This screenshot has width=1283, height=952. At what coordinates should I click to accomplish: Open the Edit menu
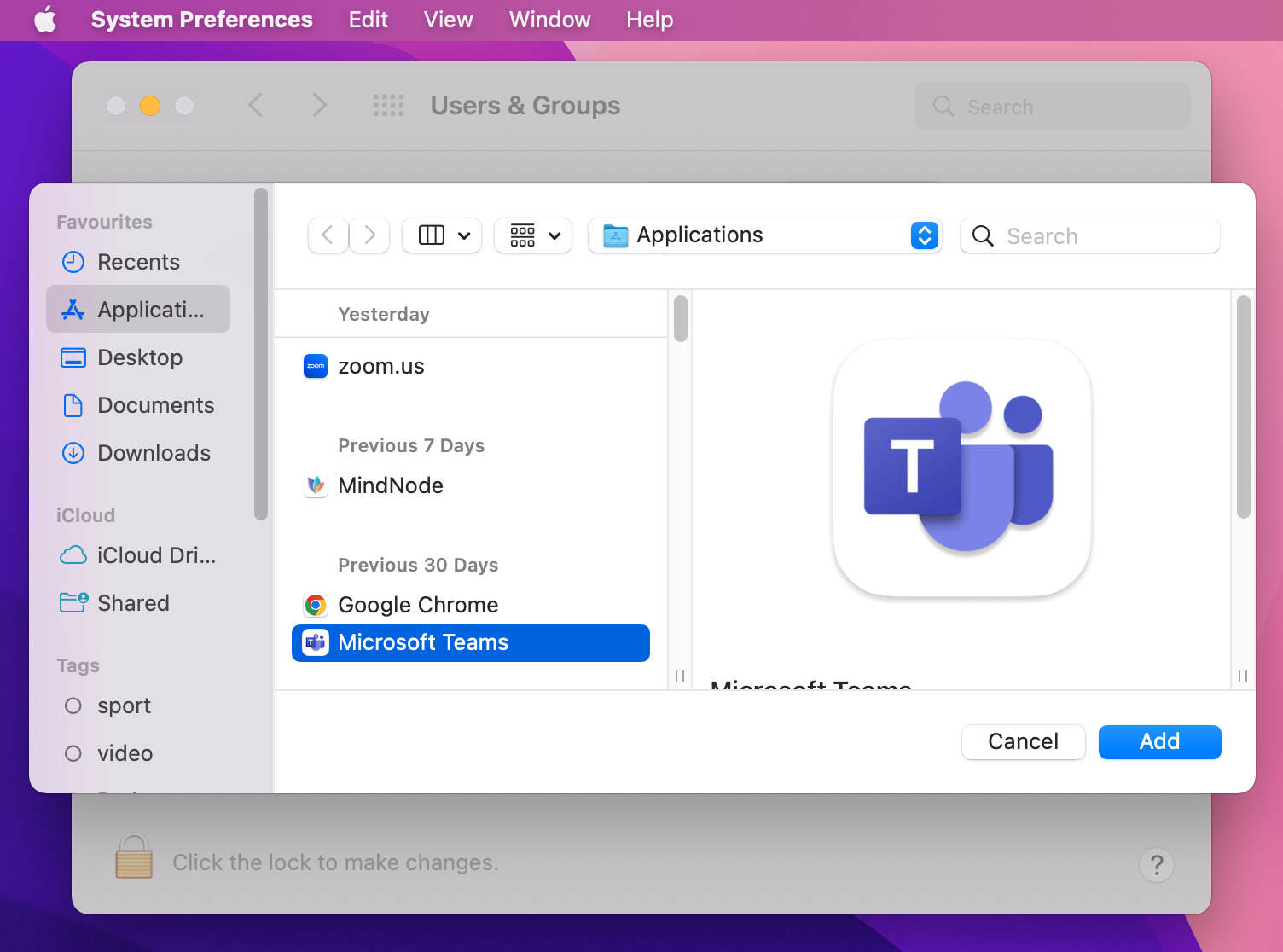pyautogui.click(x=368, y=19)
